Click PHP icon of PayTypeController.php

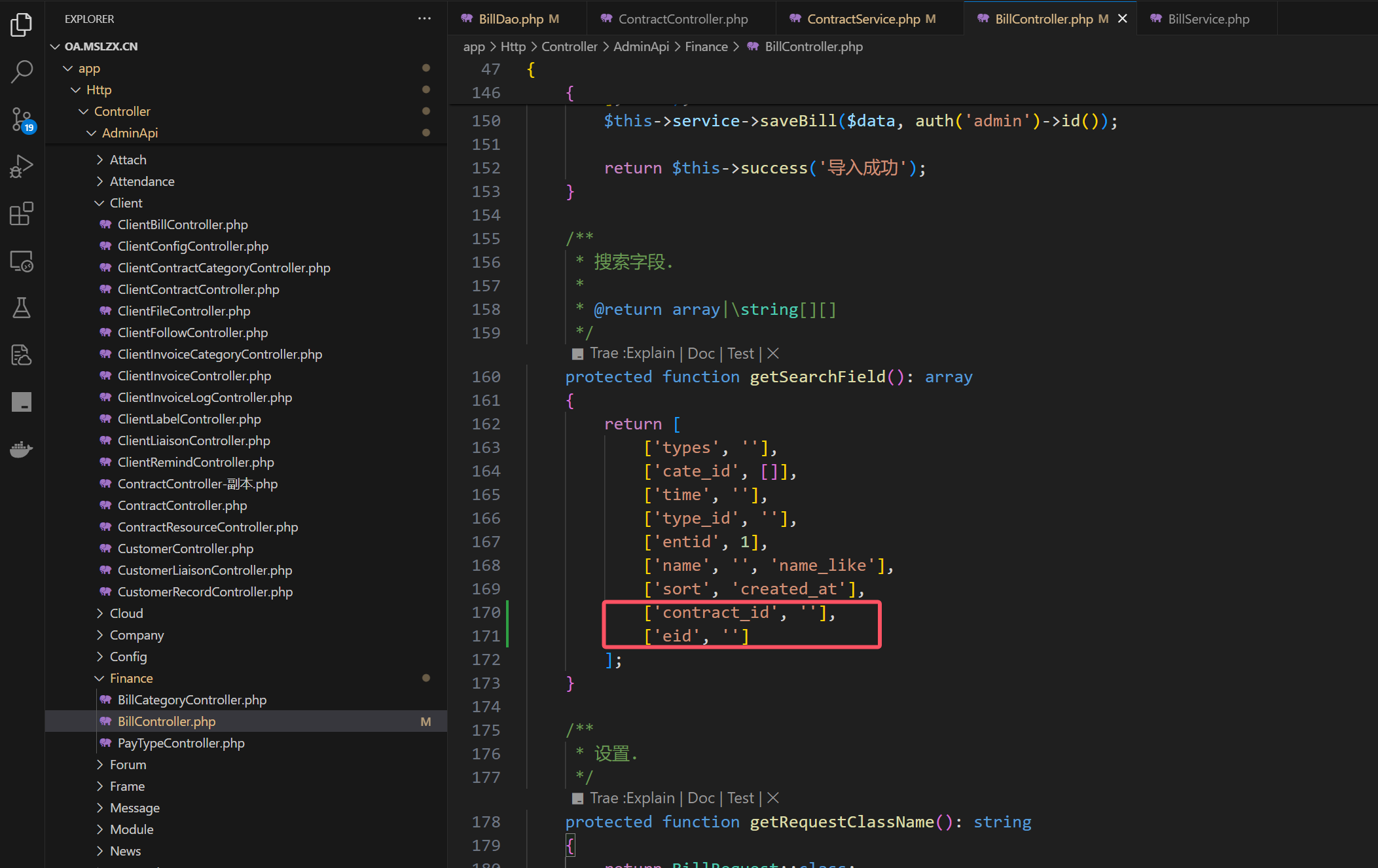point(105,743)
